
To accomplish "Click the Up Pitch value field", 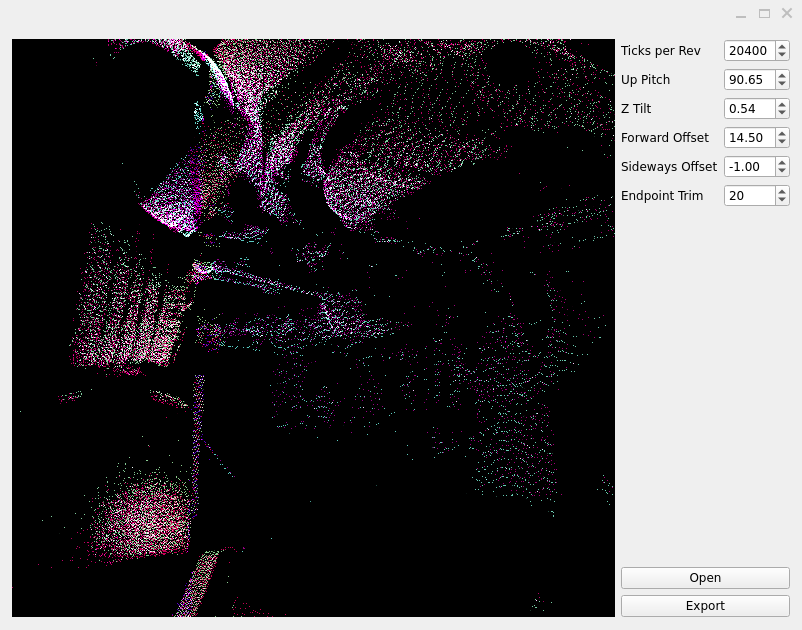I will coord(749,80).
